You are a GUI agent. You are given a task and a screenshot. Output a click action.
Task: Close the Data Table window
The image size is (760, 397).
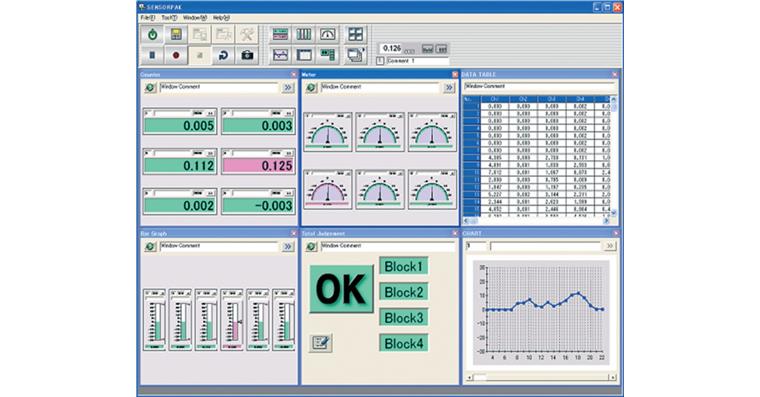coord(615,74)
